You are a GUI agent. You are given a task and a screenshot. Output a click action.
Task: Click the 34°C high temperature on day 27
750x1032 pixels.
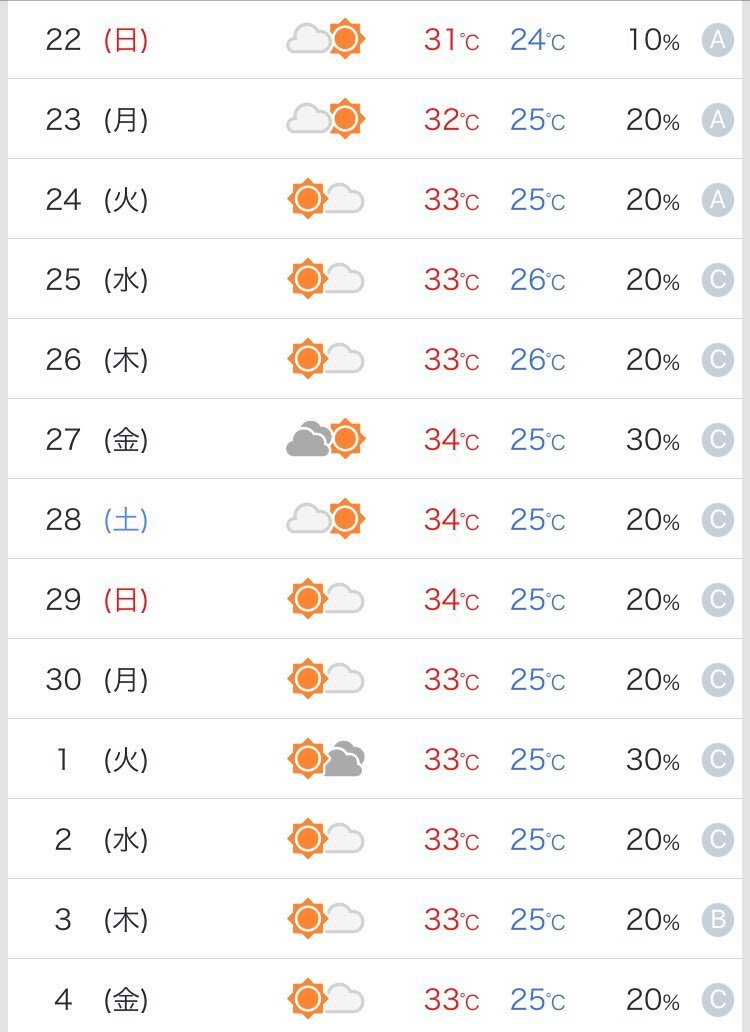coord(451,440)
